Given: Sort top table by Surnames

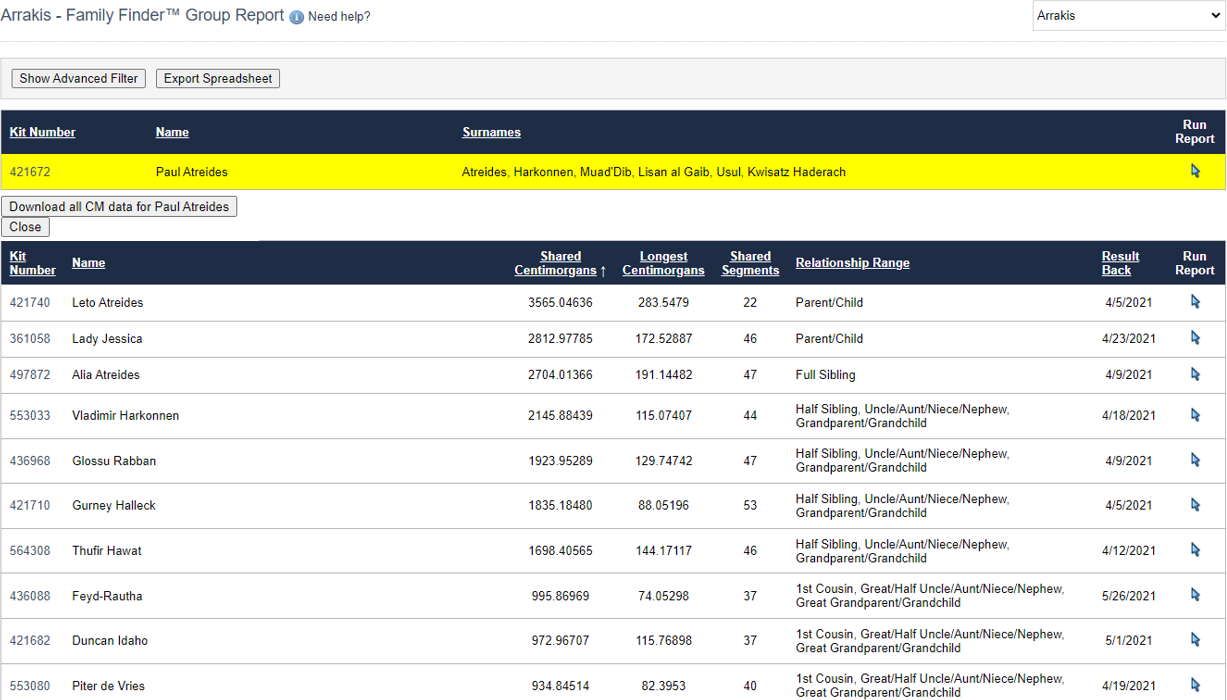Looking at the screenshot, I should (491, 132).
